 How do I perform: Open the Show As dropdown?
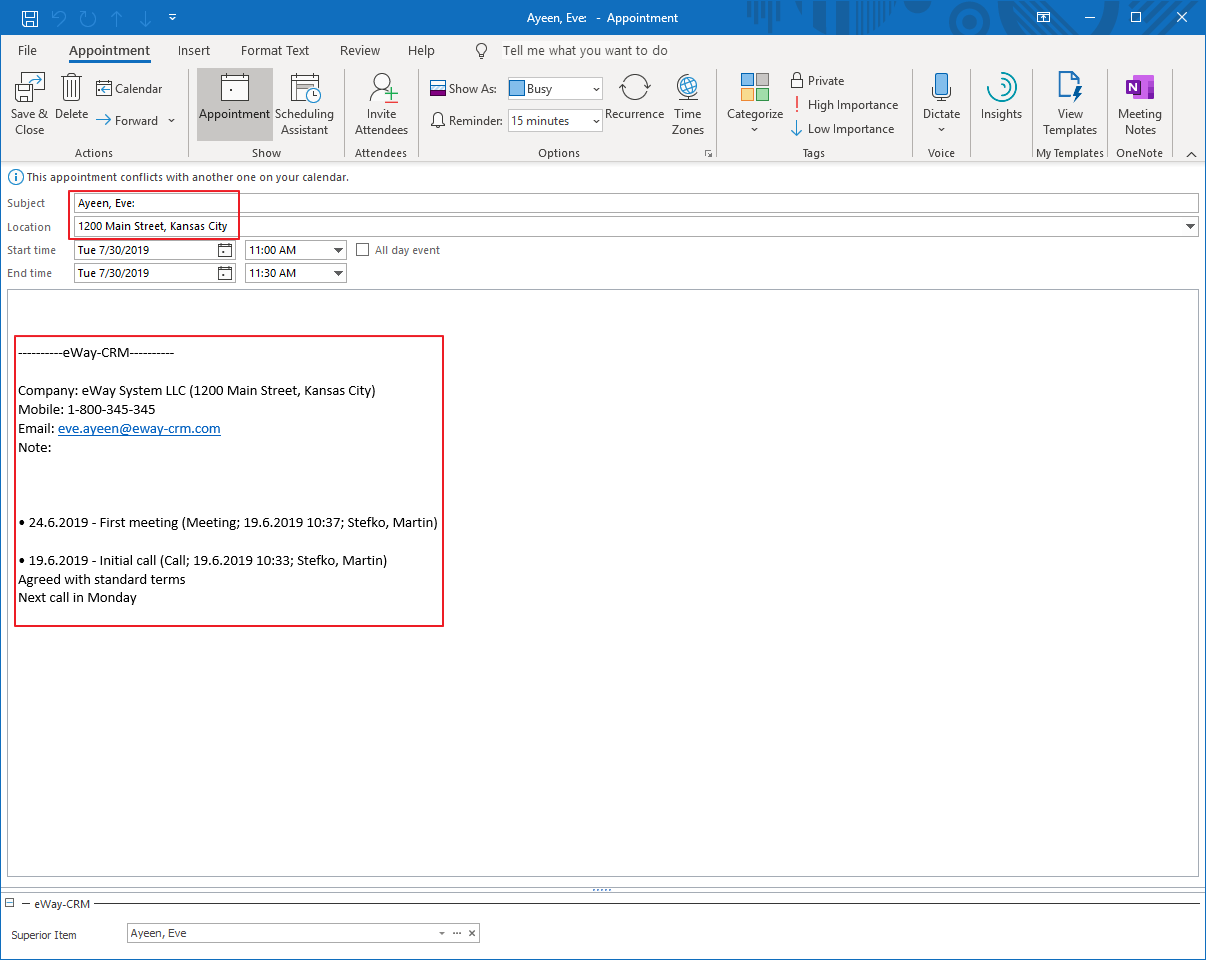(594, 88)
